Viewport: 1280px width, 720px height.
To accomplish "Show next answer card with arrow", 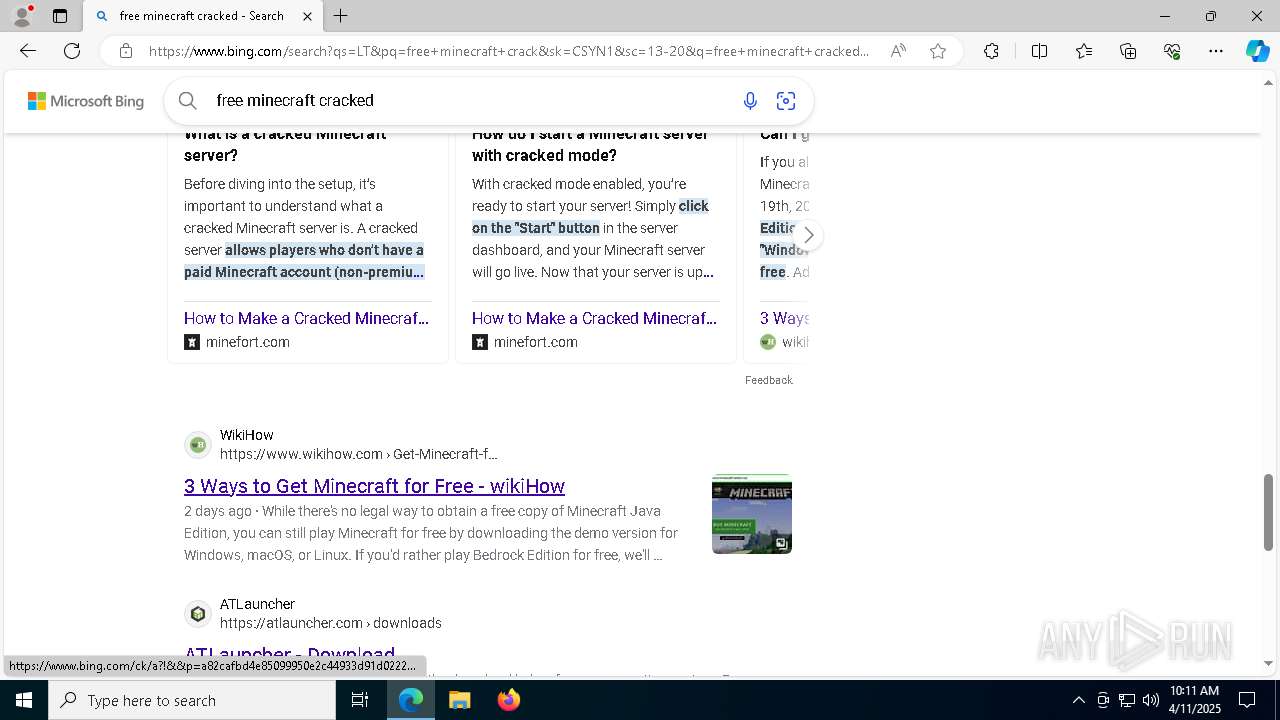I will coord(808,236).
